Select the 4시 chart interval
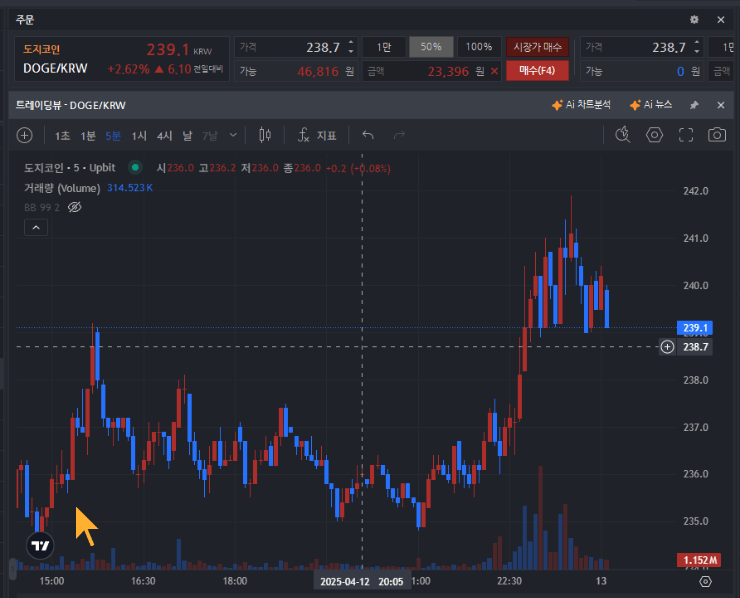 pyautogui.click(x=164, y=135)
